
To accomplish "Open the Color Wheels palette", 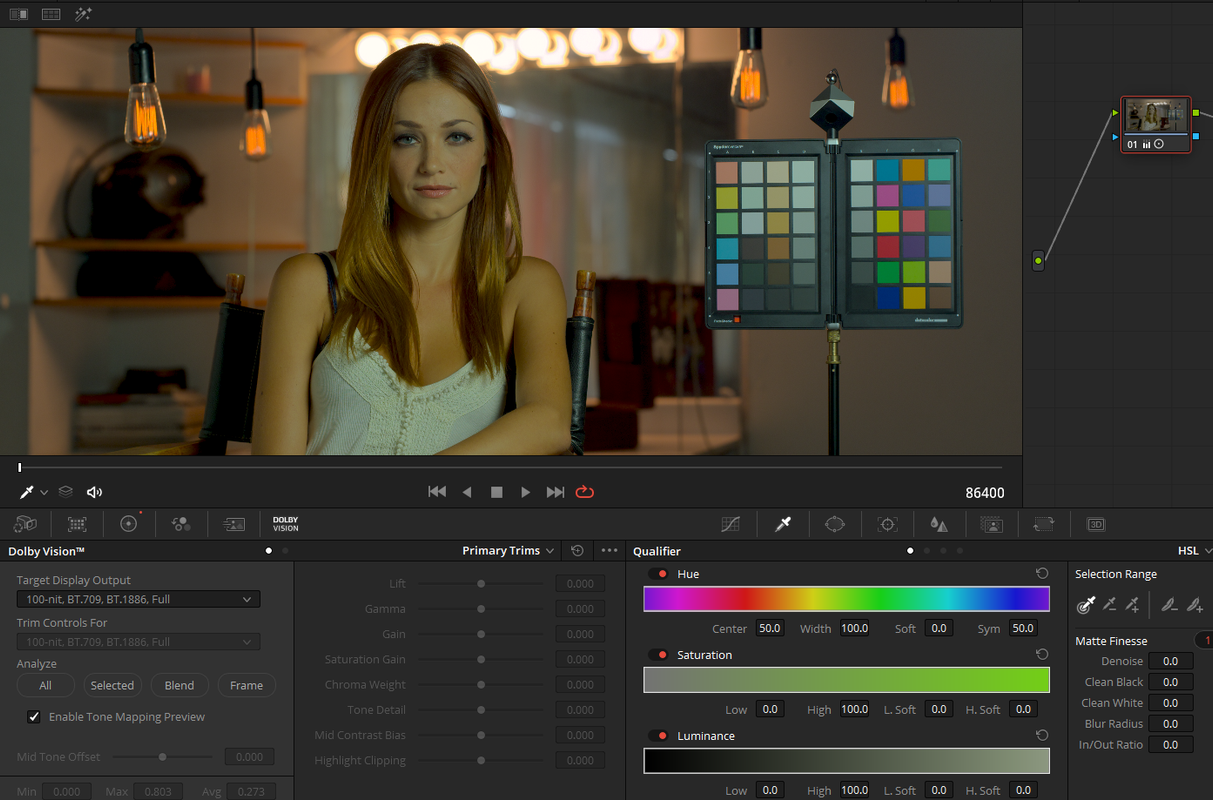I will (129, 523).
